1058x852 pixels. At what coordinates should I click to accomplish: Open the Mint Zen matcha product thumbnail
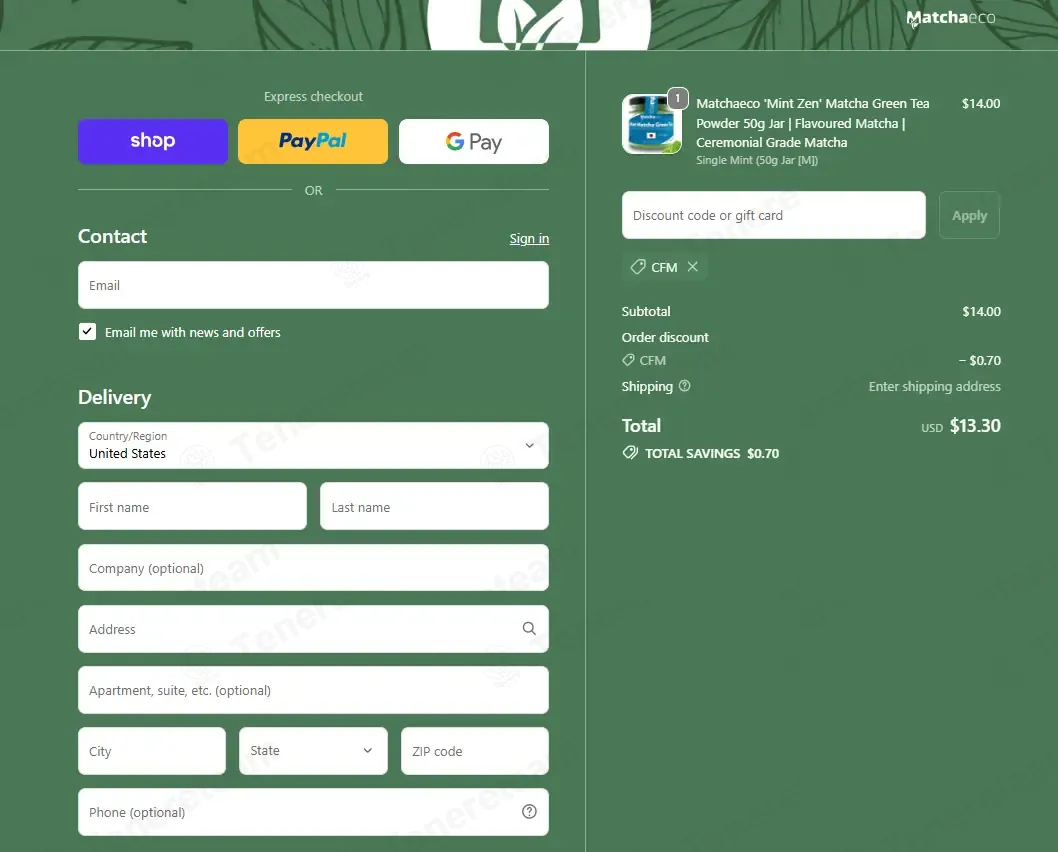(x=651, y=125)
